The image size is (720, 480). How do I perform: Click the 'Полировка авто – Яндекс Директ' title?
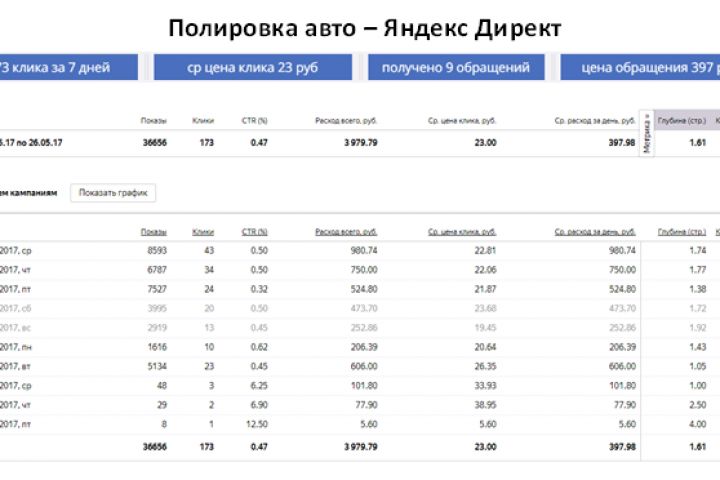tap(364, 27)
